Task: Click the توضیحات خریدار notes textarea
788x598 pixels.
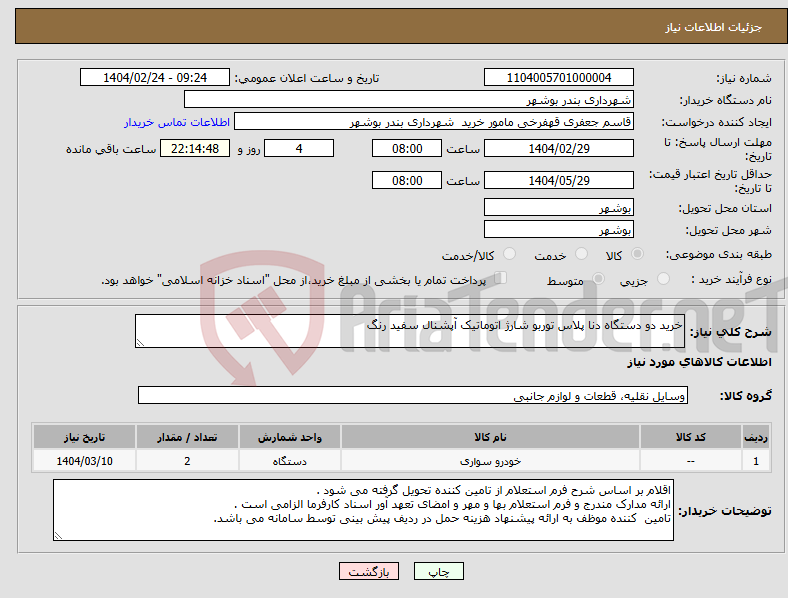Action: 363,510
